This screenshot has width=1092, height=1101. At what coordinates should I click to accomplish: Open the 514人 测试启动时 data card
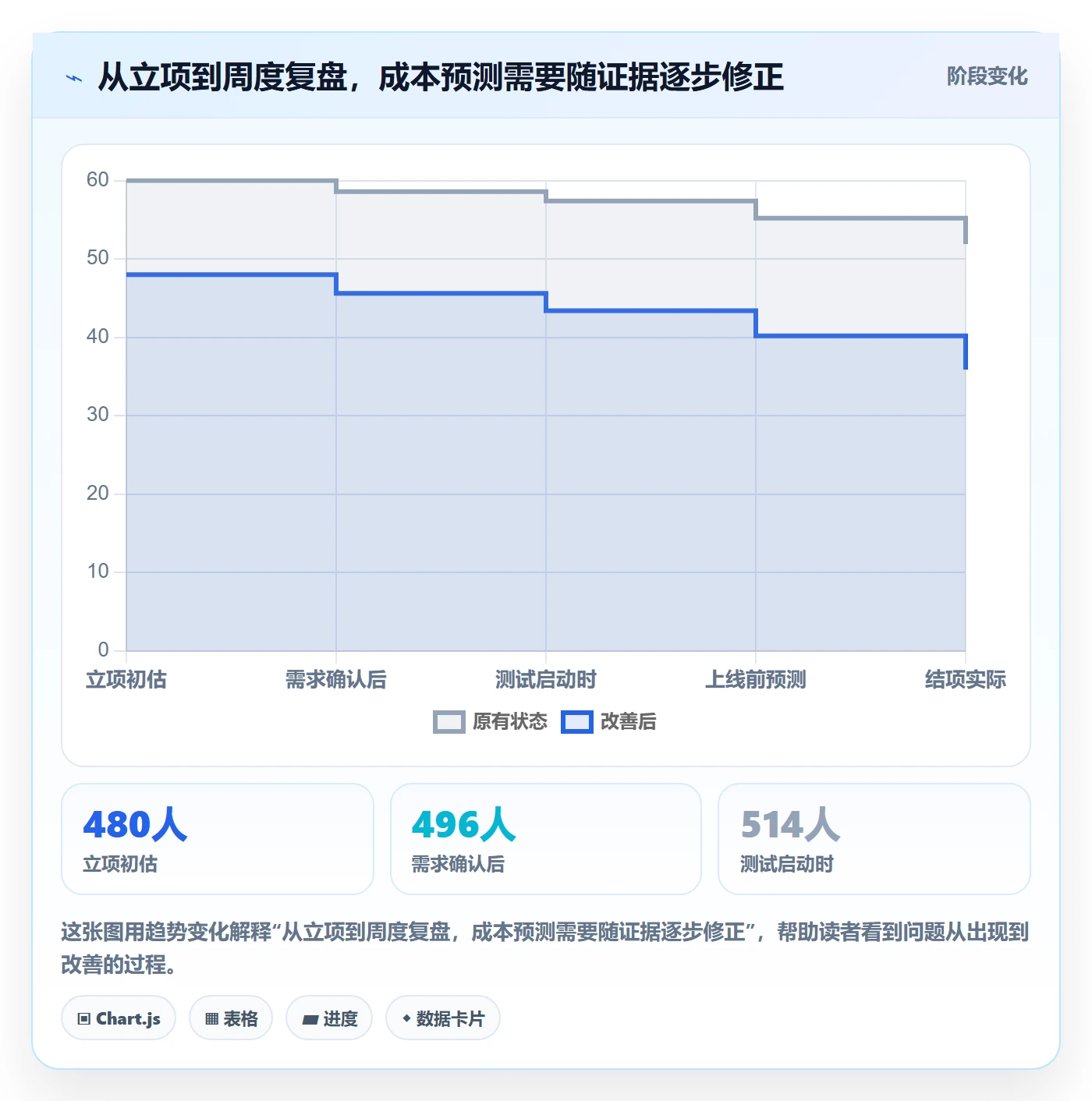874,839
